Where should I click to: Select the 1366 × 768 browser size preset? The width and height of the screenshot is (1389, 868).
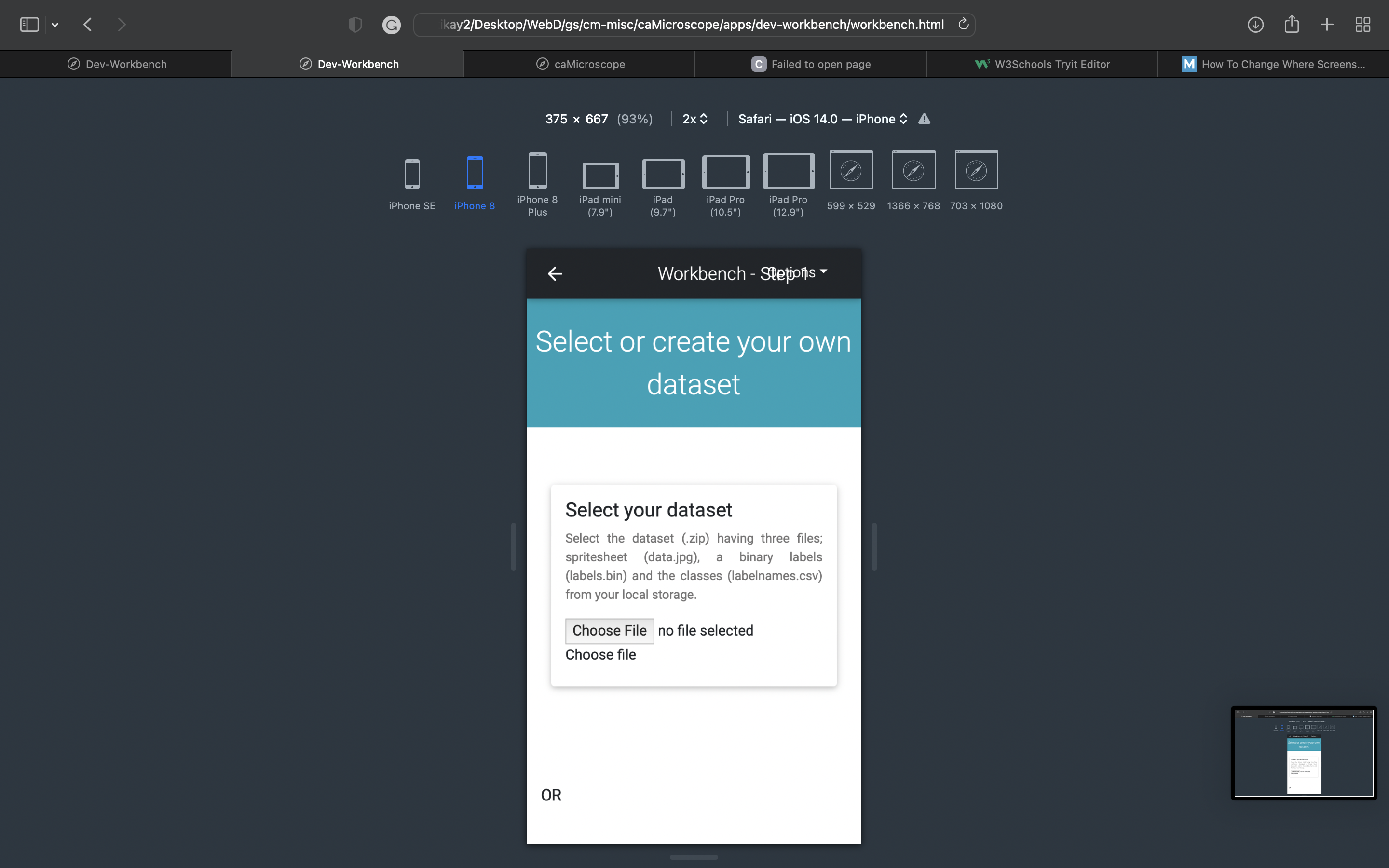coord(912,171)
